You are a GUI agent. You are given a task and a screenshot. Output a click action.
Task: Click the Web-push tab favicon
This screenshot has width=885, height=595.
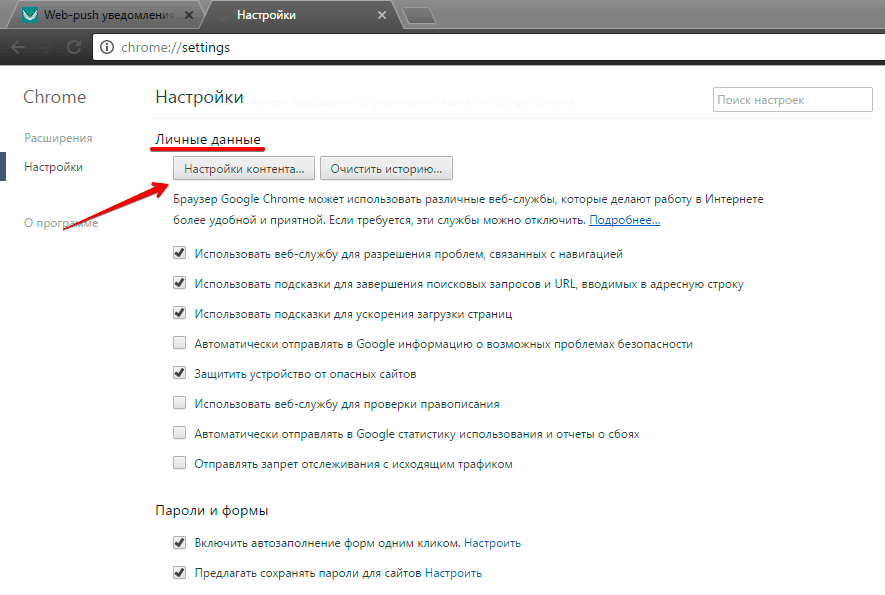(x=30, y=15)
